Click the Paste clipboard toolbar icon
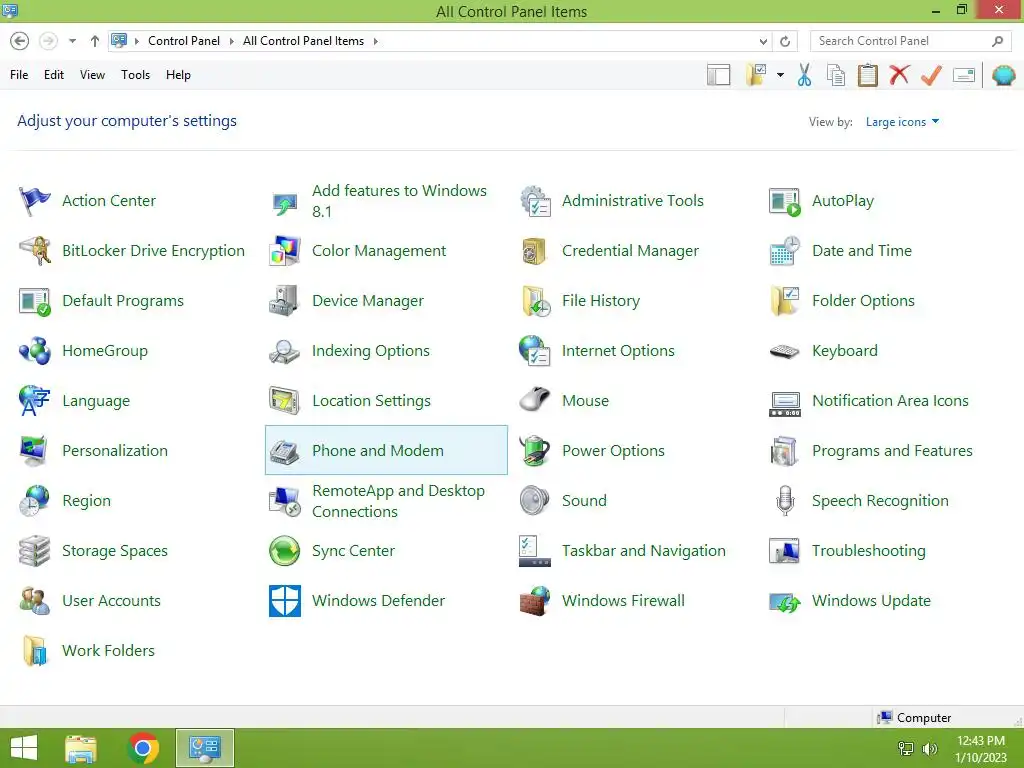The width and height of the screenshot is (1024, 768). tap(867, 75)
